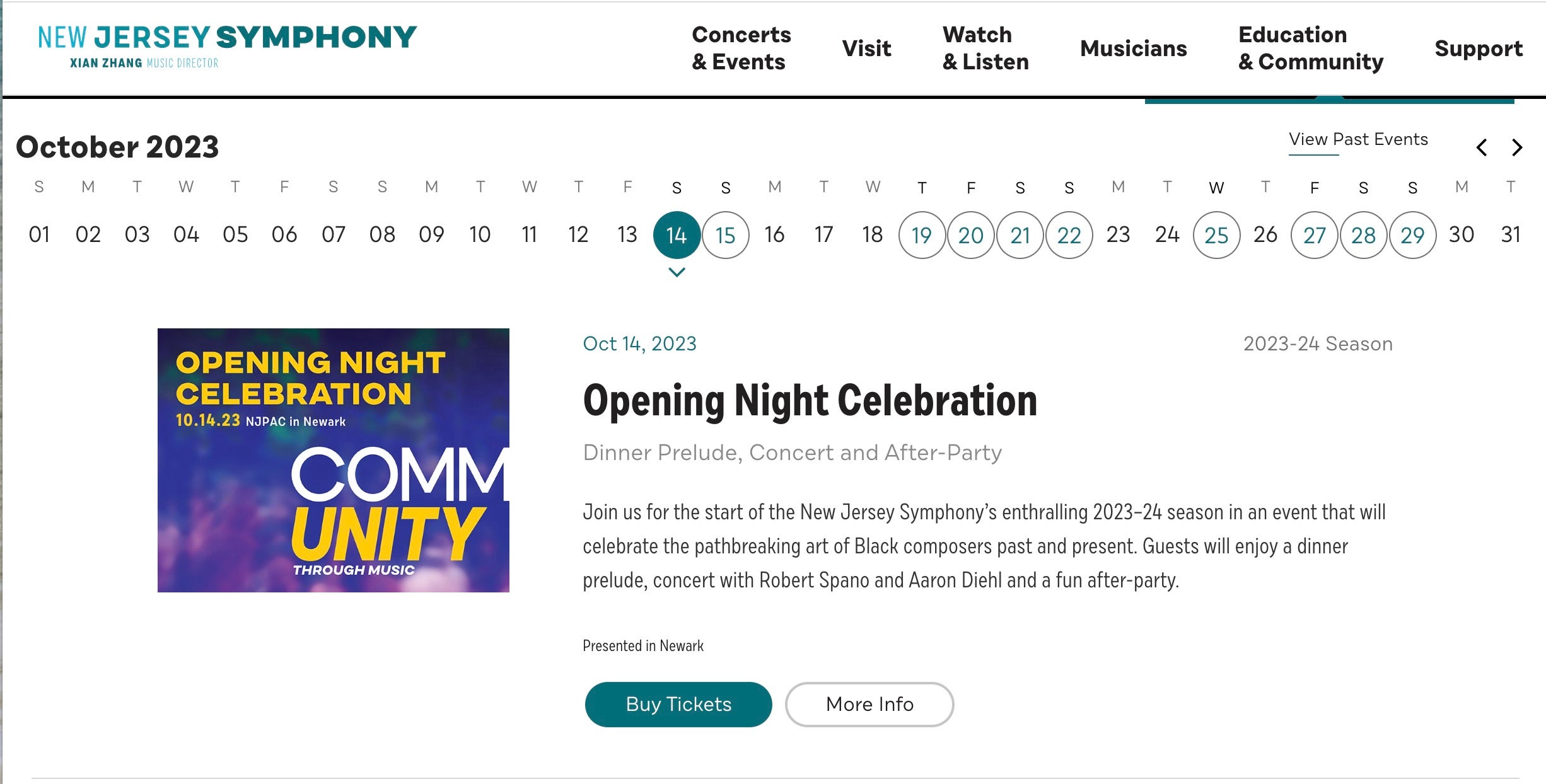Go to previous month with left arrow
This screenshot has width=1546, height=784.
[x=1482, y=147]
